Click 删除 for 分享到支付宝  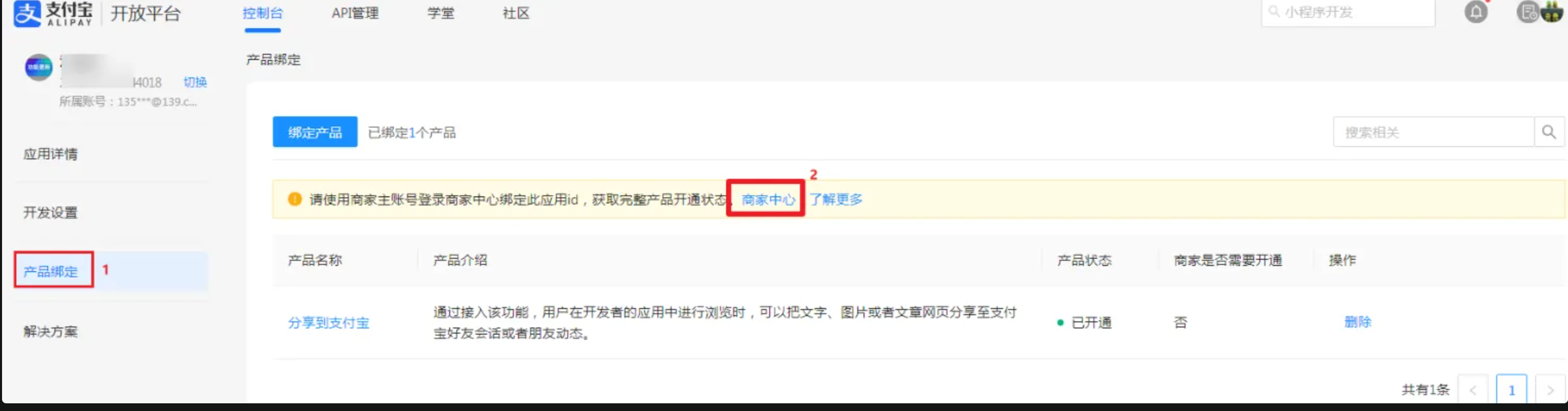point(1357,322)
